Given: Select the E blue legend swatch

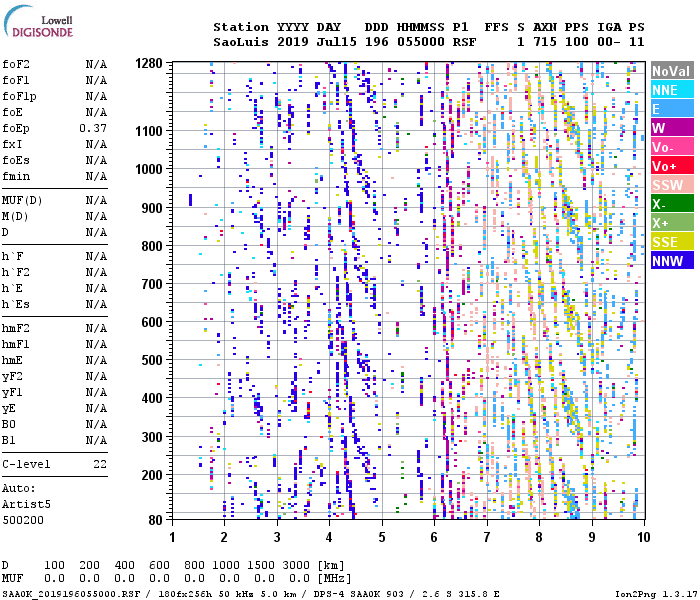Looking at the screenshot, I should click(x=672, y=108).
